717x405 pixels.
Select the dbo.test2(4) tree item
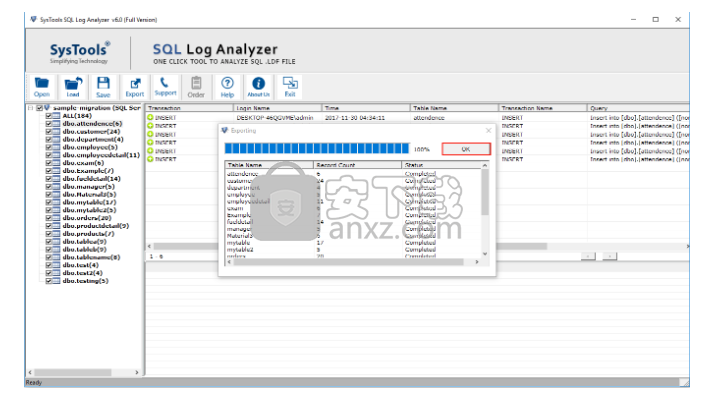(83, 273)
